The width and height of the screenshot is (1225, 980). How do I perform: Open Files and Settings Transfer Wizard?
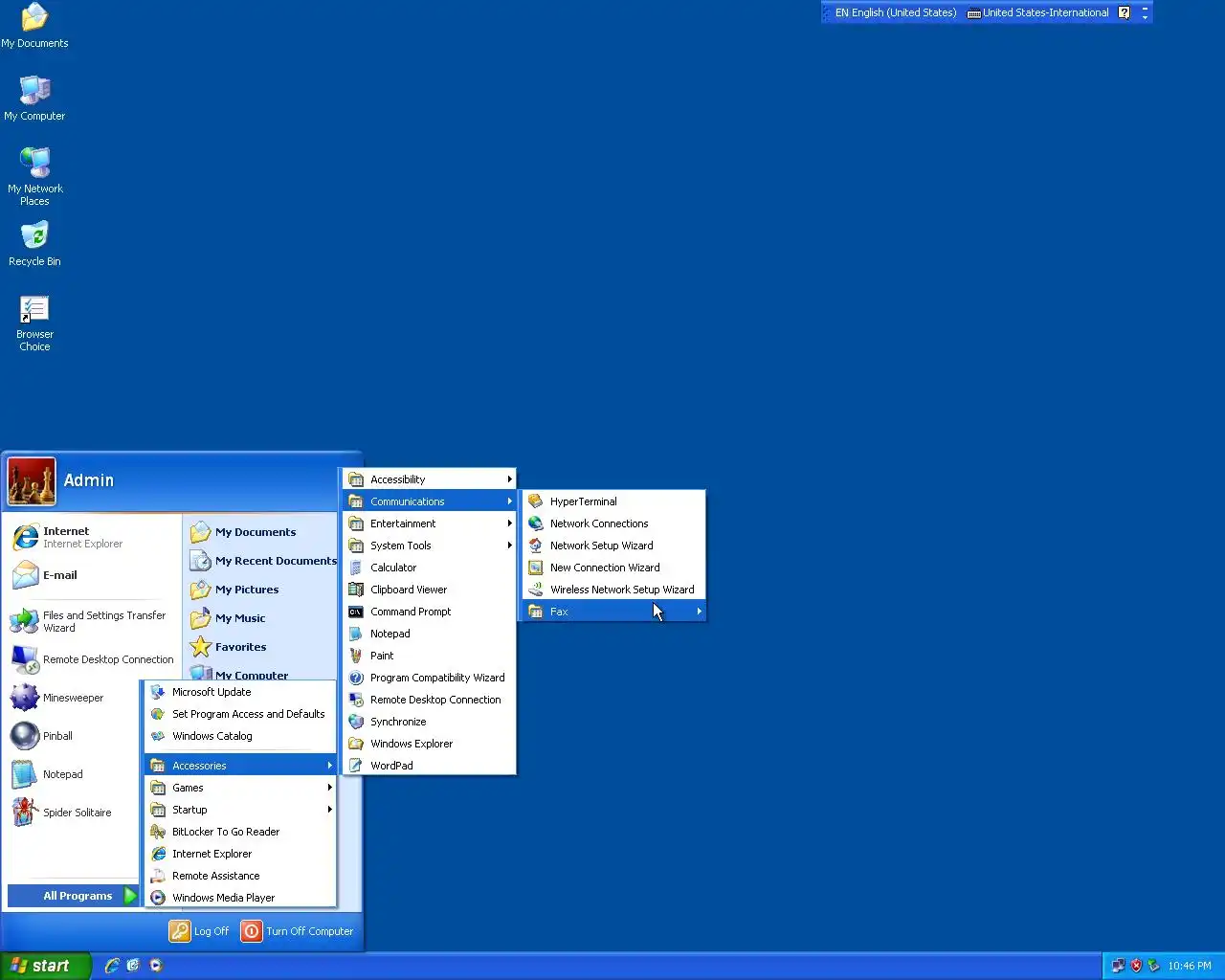click(x=92, y=621)
